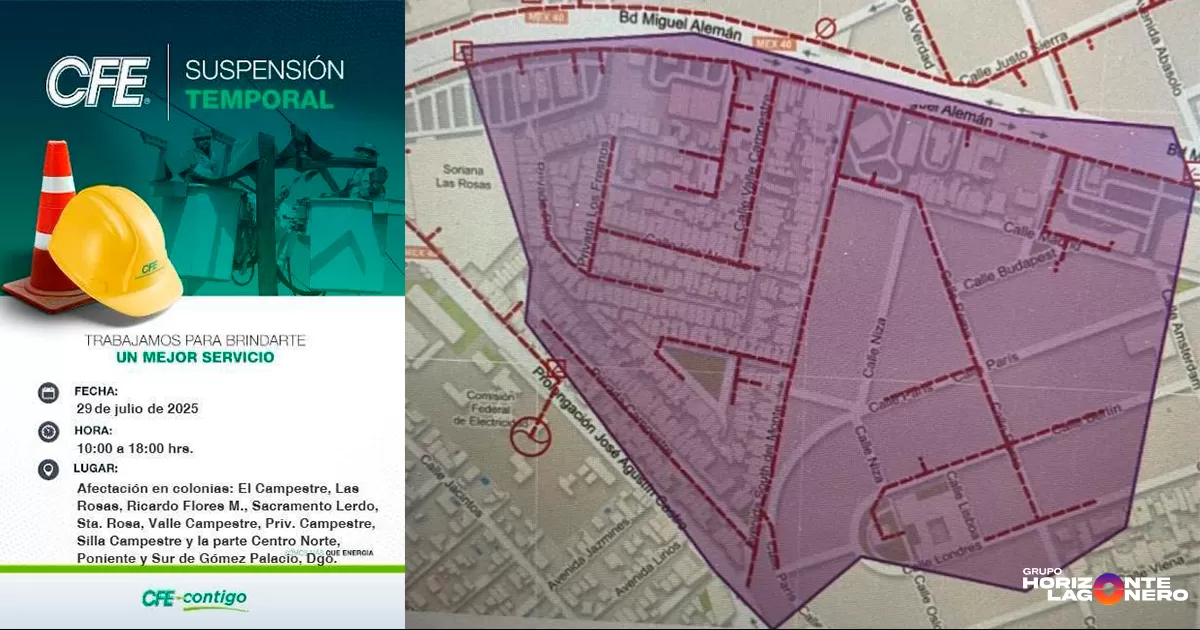Click the red square marker at the map's corner
The image size is (1200, 630).
tap(463, 51)
